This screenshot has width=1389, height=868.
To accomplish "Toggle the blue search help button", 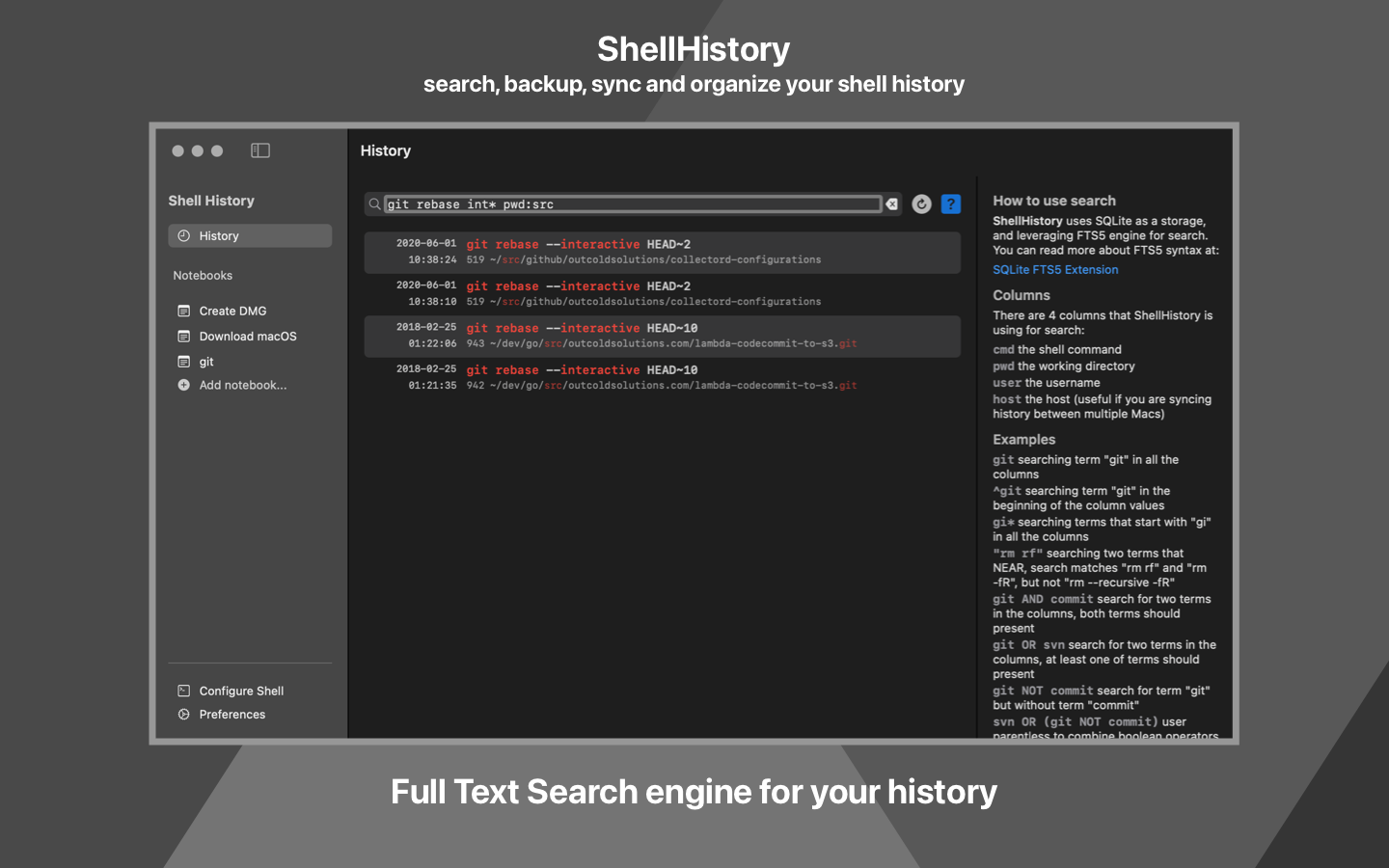I will [951, 204].
